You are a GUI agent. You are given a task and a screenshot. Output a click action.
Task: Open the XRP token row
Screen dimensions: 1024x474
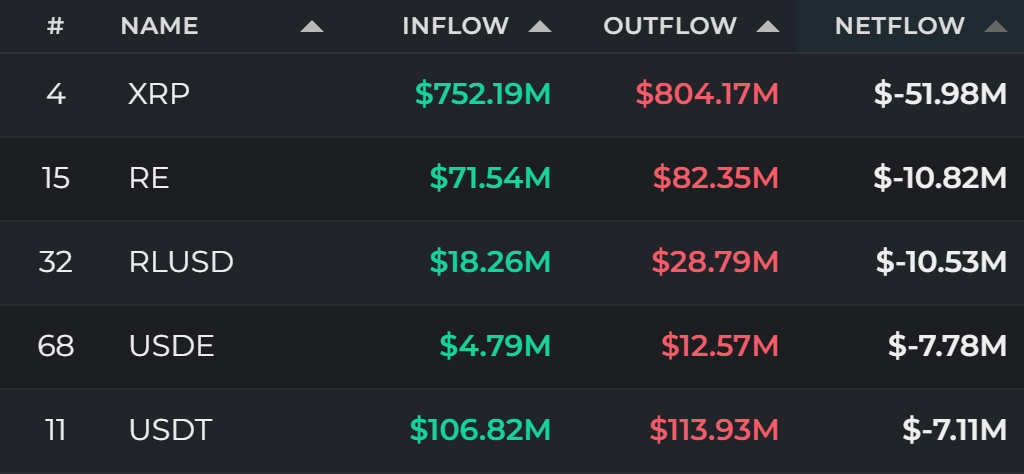512,95
